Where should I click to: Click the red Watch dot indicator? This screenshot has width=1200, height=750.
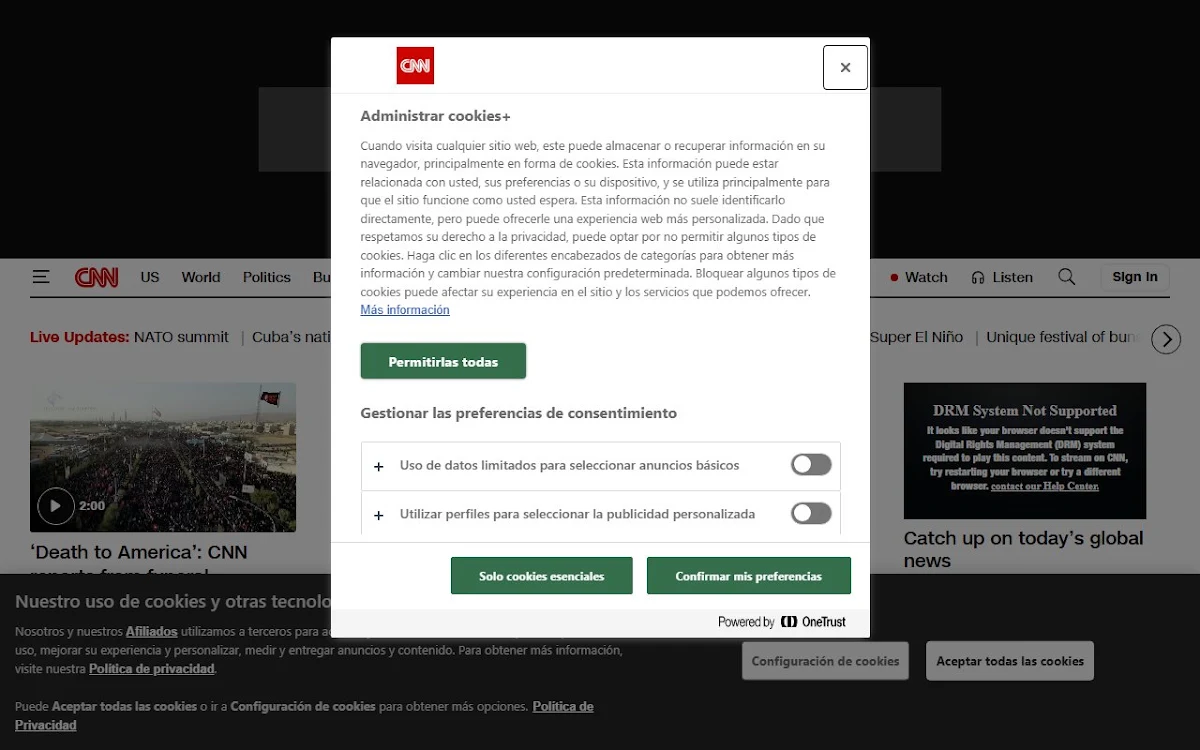pyautogui.click(x=895, y=277)
